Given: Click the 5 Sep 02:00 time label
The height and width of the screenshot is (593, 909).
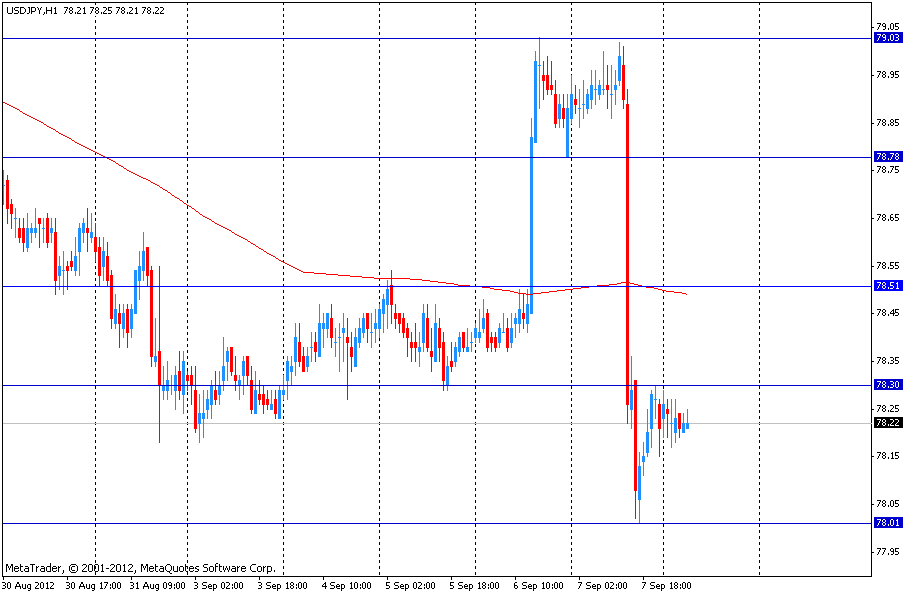Looking at the screenshot, I should point(410,585).
